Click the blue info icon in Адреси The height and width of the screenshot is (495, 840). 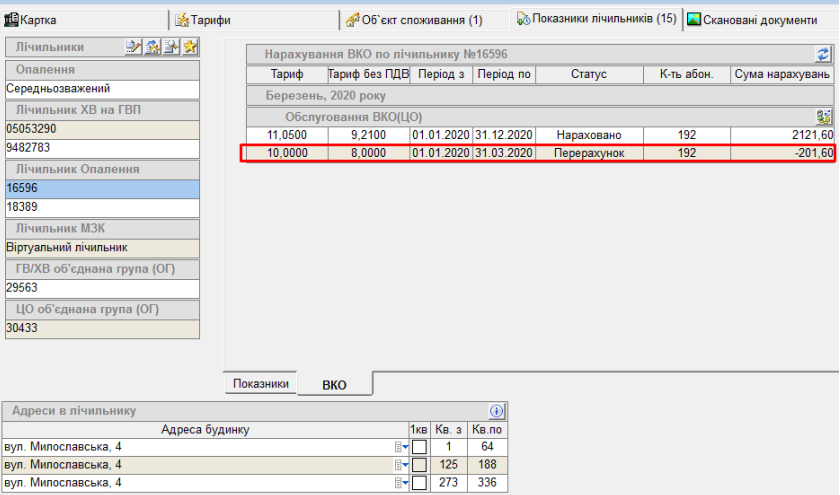[496, 411]
